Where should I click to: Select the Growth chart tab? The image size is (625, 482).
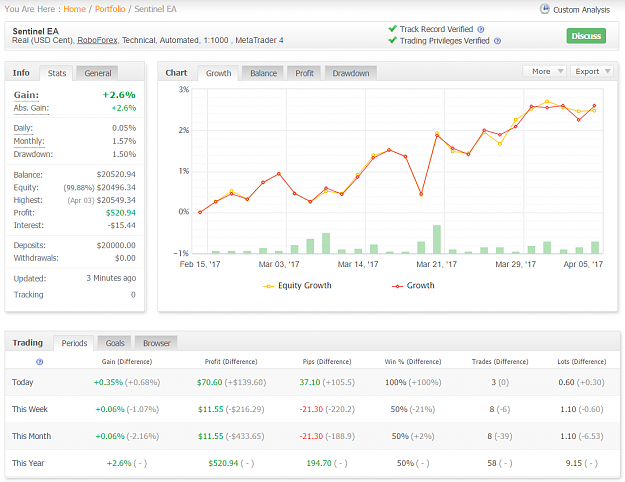(218, 73)
